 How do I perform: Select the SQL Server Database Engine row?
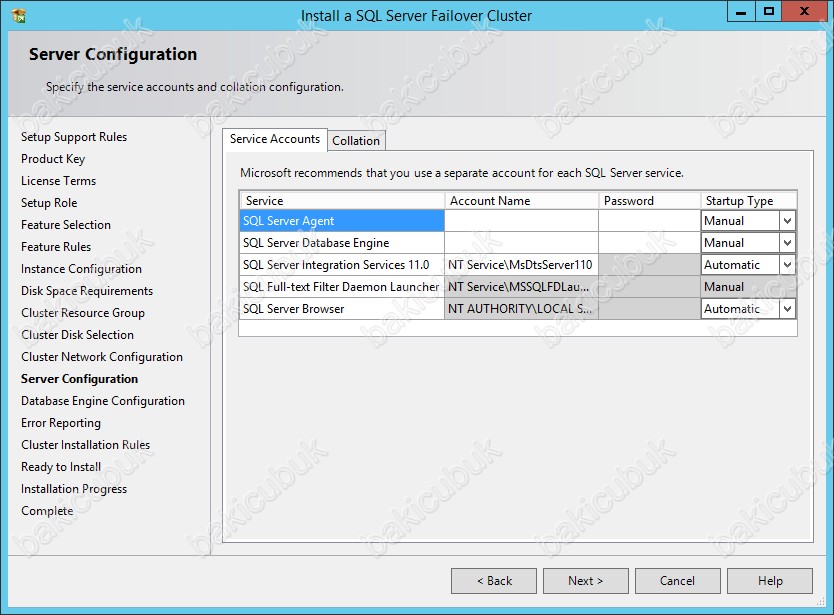(x=342, y=243)
